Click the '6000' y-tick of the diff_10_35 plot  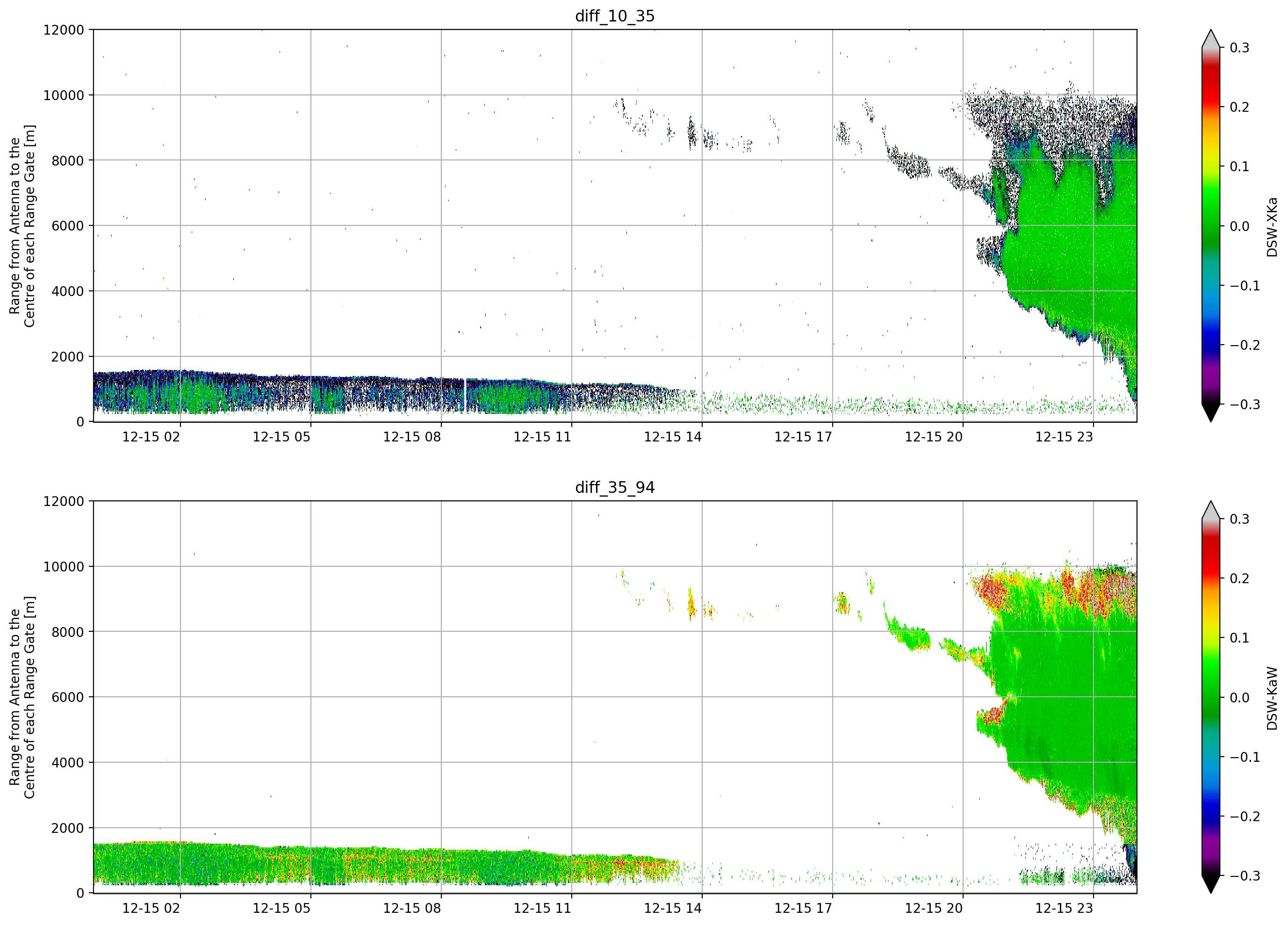(x=68, y=226)
